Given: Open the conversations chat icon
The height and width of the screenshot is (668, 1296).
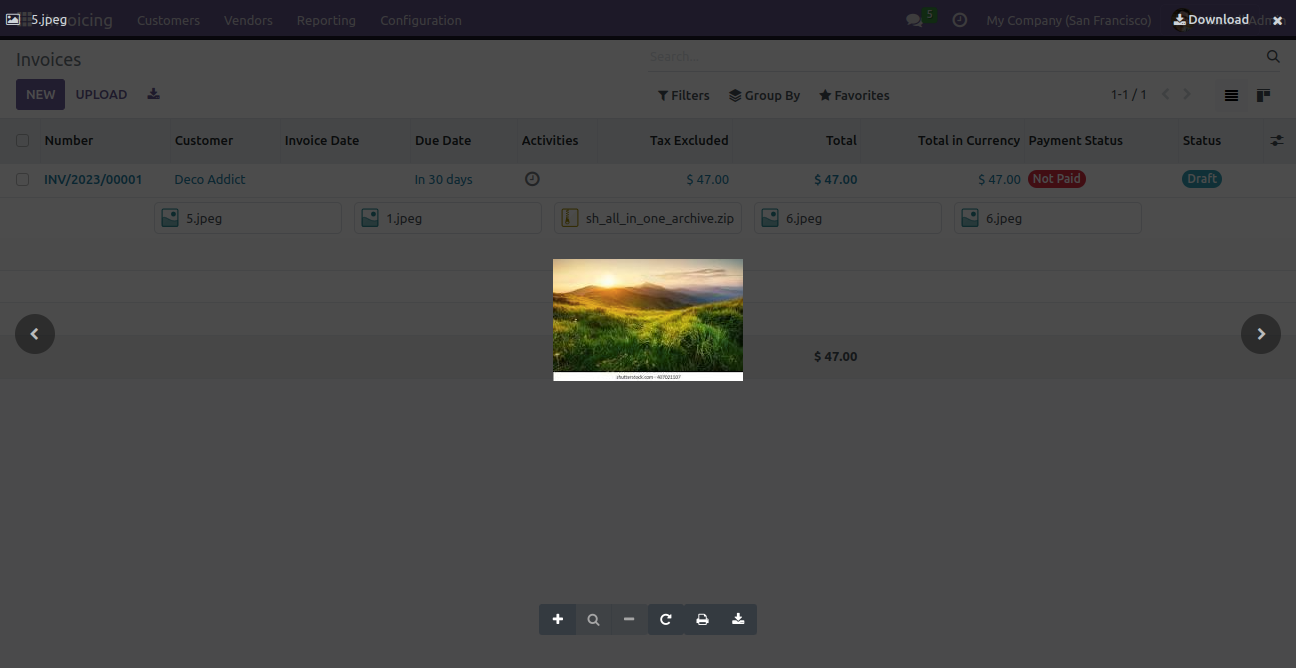Looking at the screenshot, I should [x=914, y=20].
